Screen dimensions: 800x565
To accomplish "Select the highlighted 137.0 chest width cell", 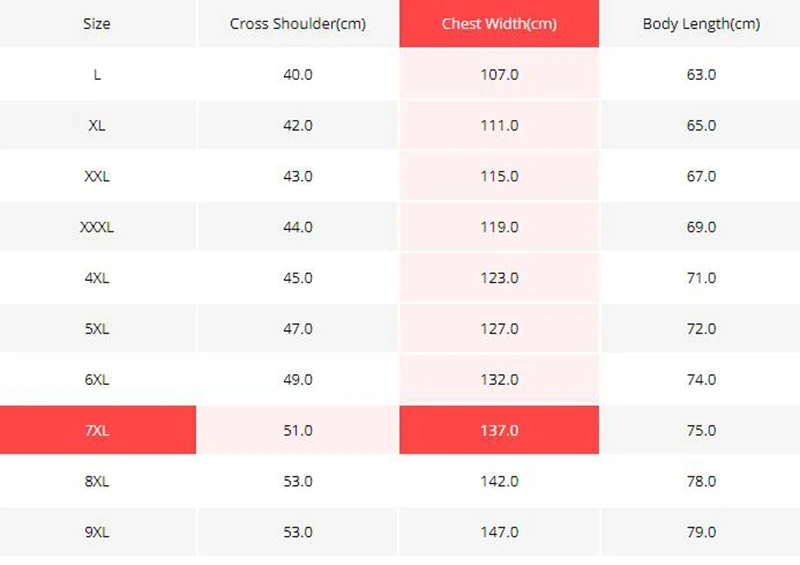I will pyautogui.click(x=499, y=430).
